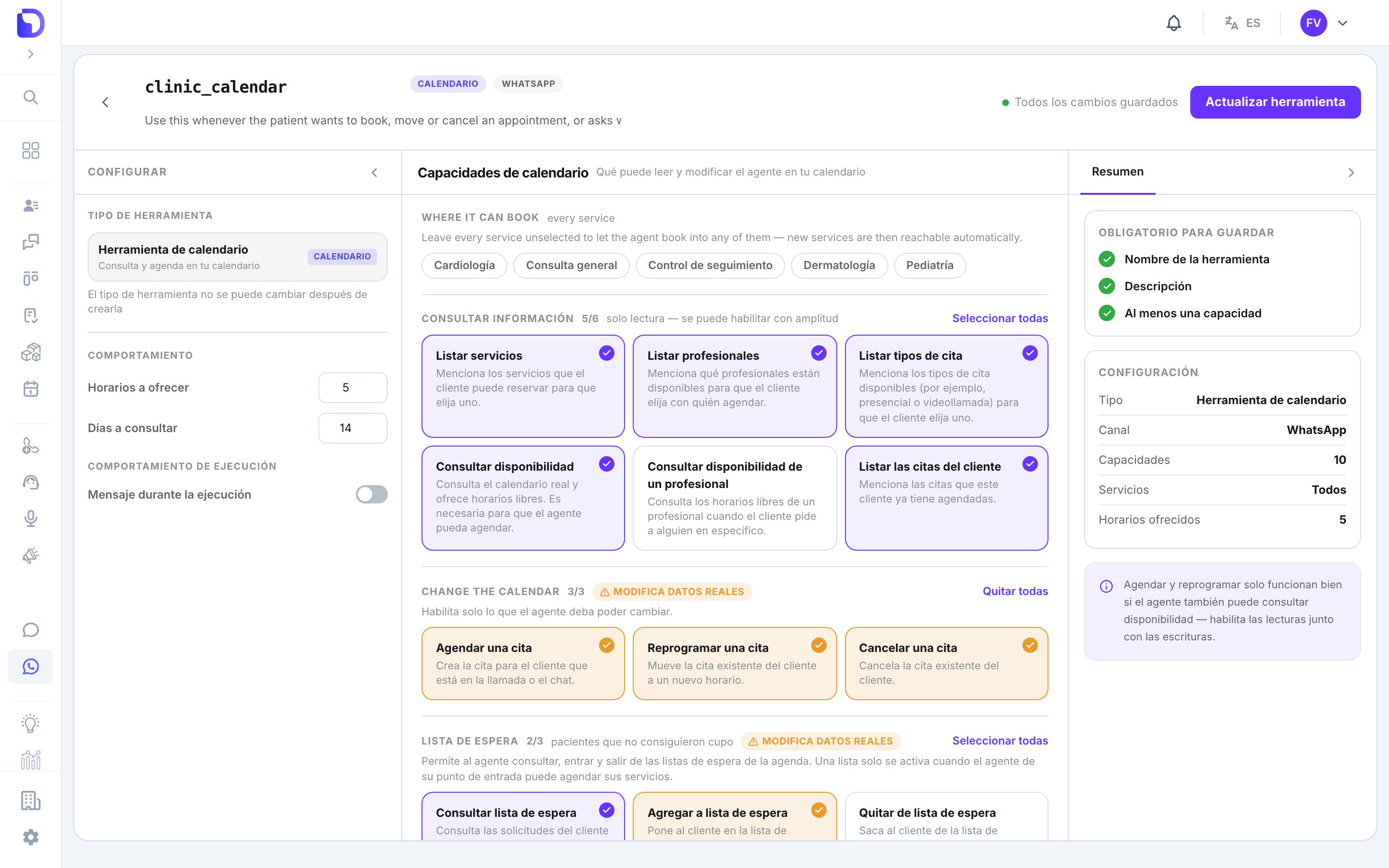
Task: Uncheck the Listar servicios capability
Action: coord(523,386)
